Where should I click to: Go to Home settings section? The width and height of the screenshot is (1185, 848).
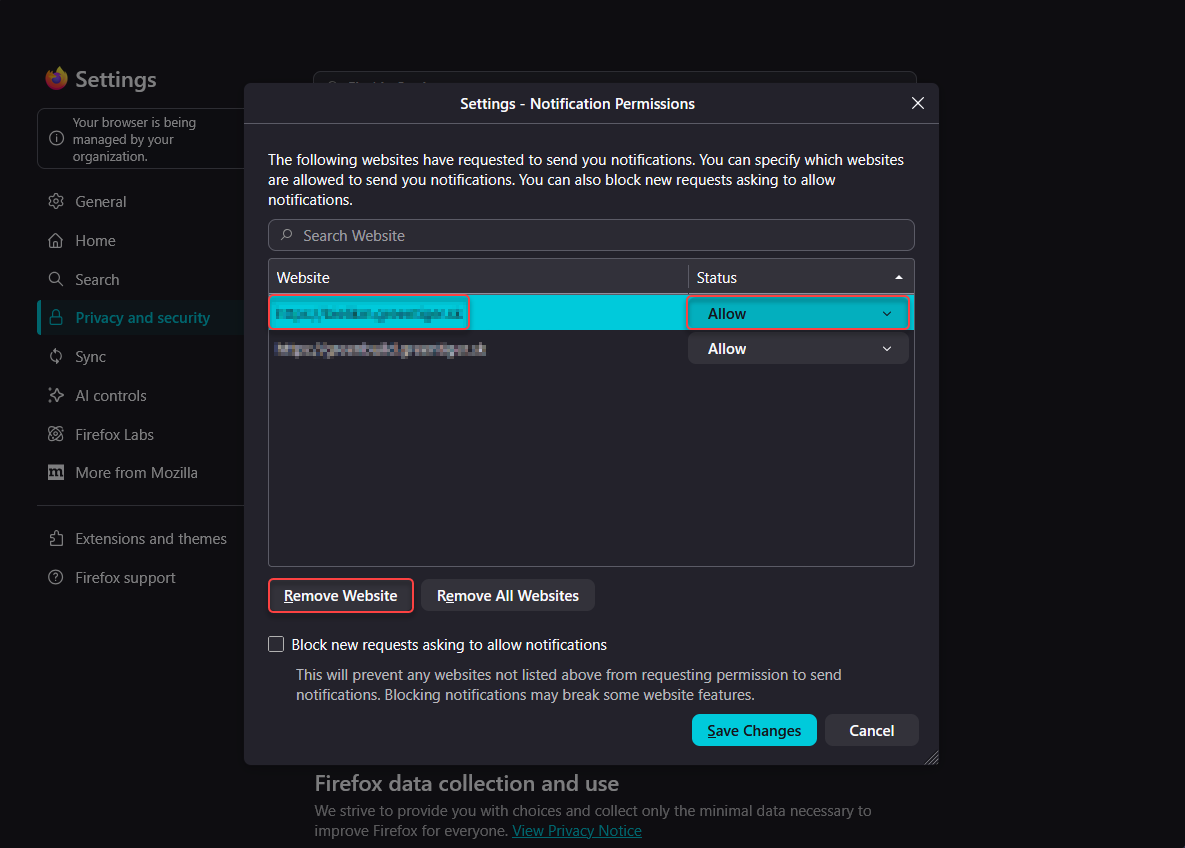tap(95, 240)
